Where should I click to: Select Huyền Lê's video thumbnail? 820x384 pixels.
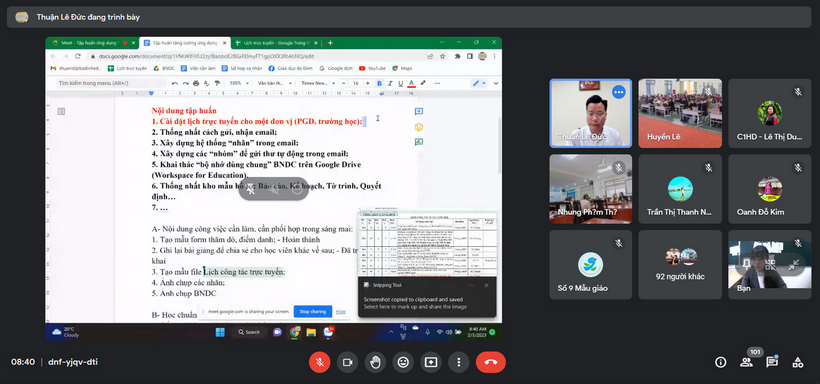(x=680, y=113)
